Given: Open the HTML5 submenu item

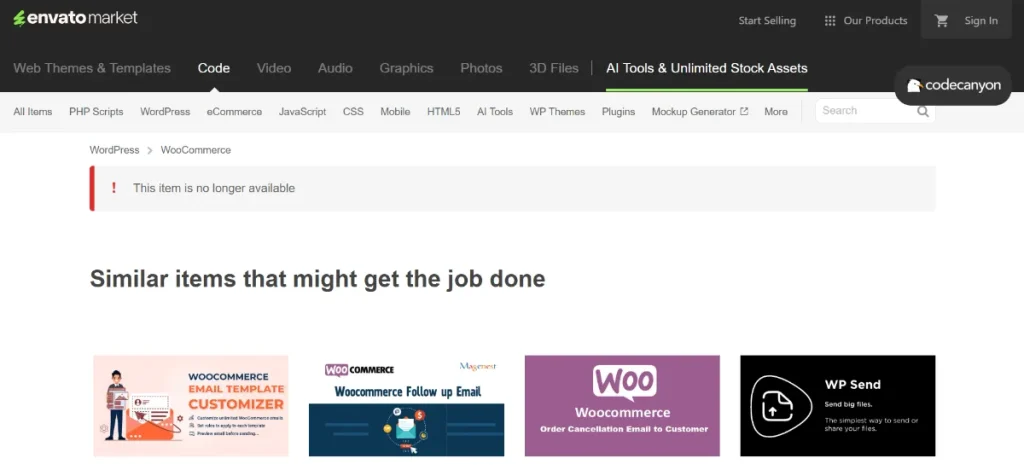Looking at the screenshot, I should pos(443,112).
